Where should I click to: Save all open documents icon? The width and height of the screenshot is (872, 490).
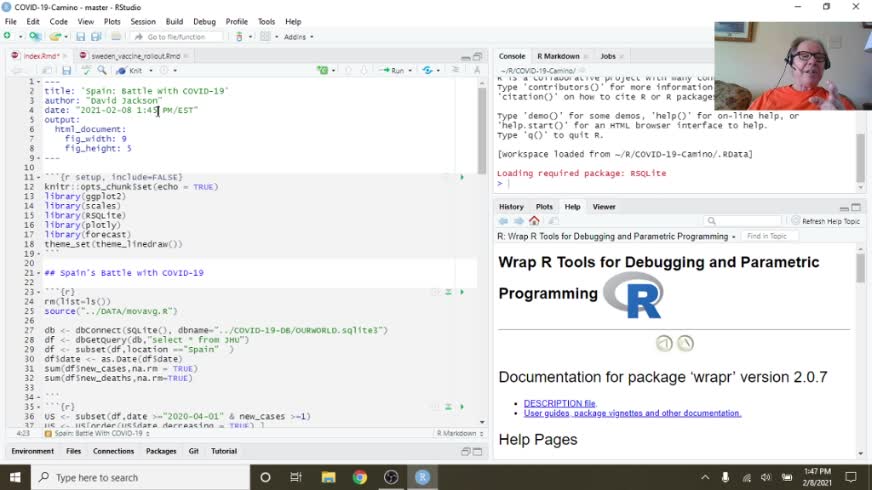(x=96, y=37)
